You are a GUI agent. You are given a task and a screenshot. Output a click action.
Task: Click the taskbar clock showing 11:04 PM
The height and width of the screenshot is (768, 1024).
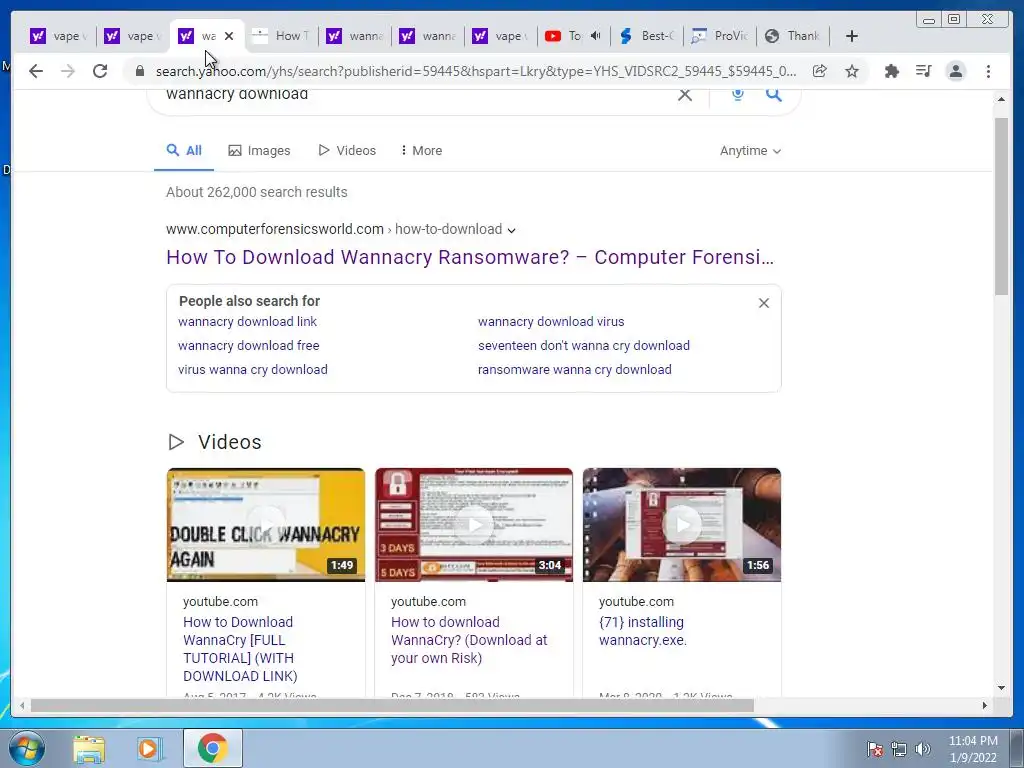tap(973, 749)
